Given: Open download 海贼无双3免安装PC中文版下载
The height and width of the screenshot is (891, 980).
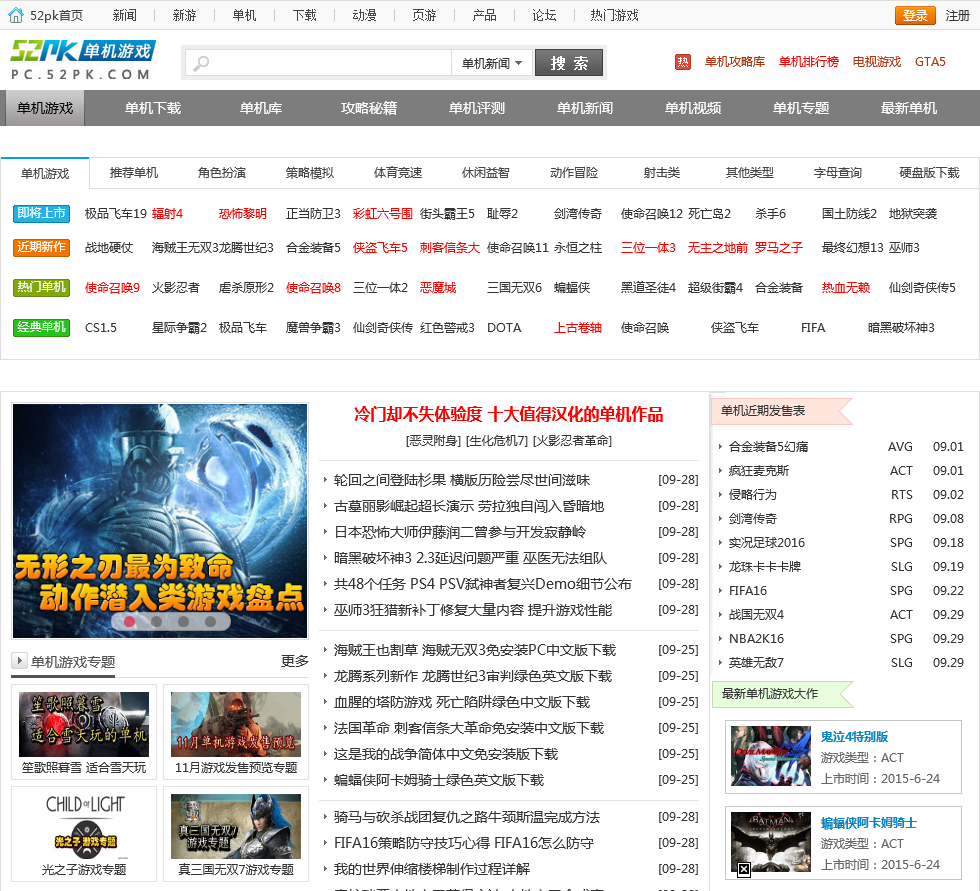Looking at the screenshot, I should point(475,650).
